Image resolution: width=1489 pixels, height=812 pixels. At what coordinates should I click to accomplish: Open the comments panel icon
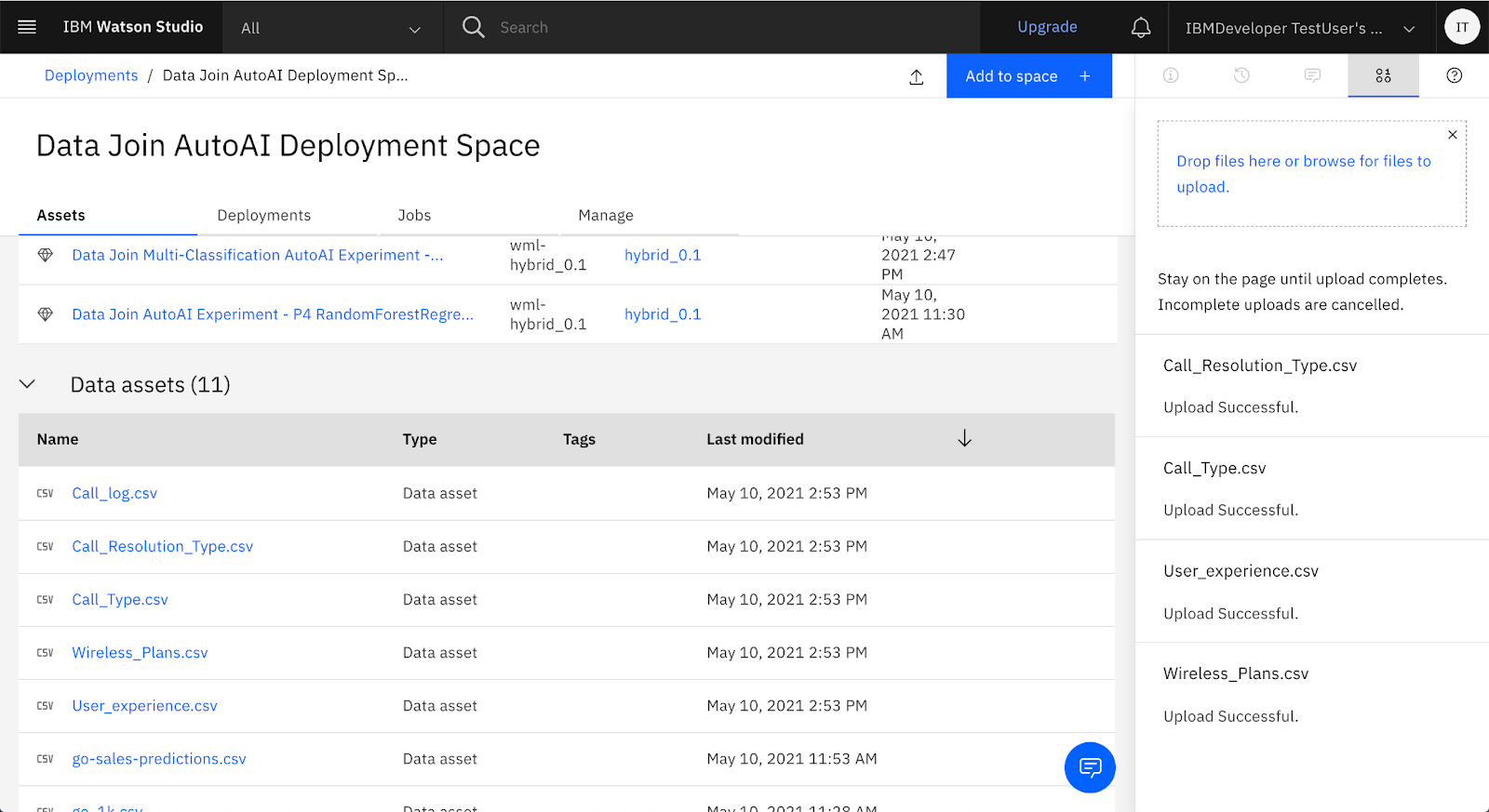pyautogui.click(x=1312, y=75)
